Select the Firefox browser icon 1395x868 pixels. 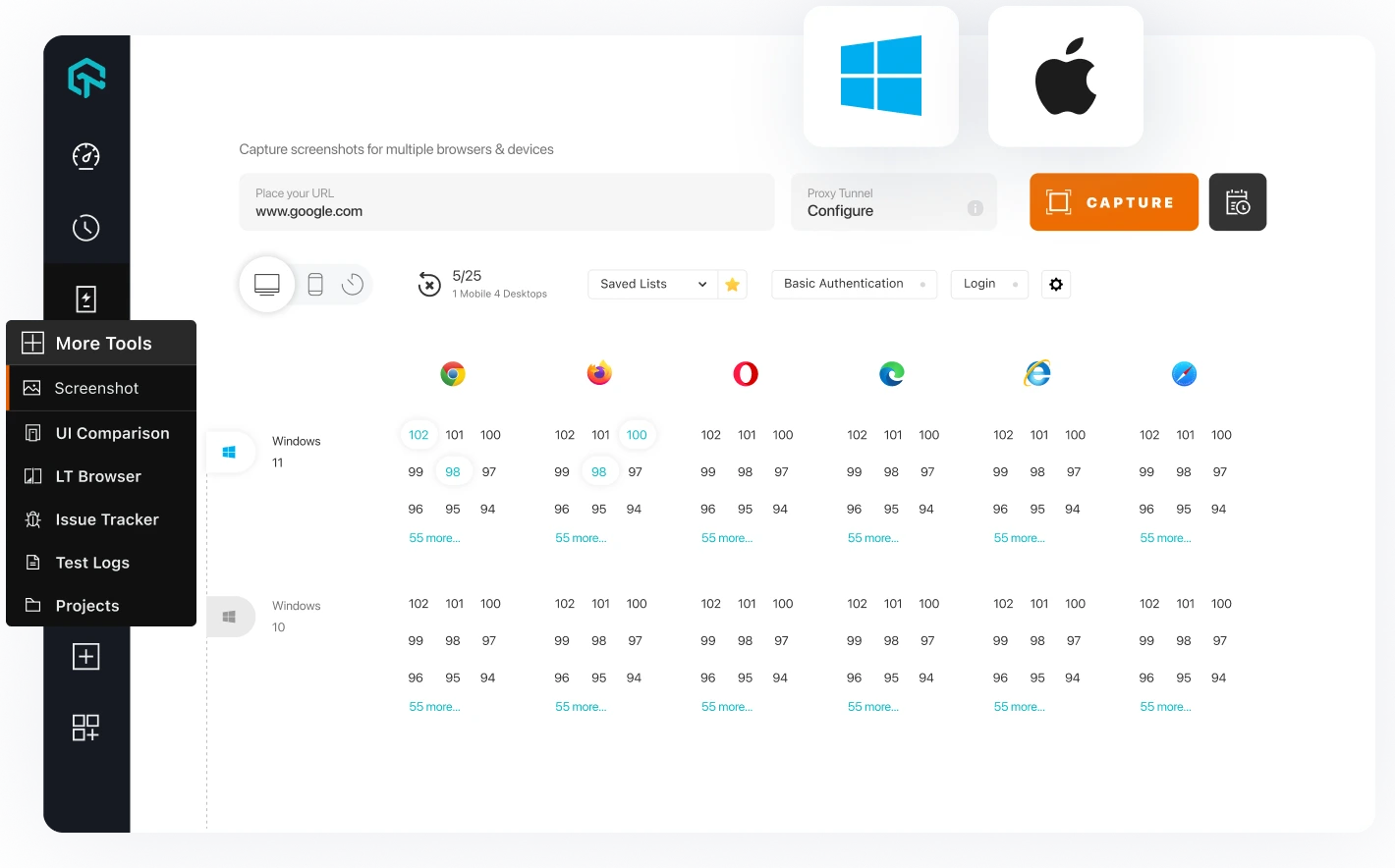tap(598, 373)
